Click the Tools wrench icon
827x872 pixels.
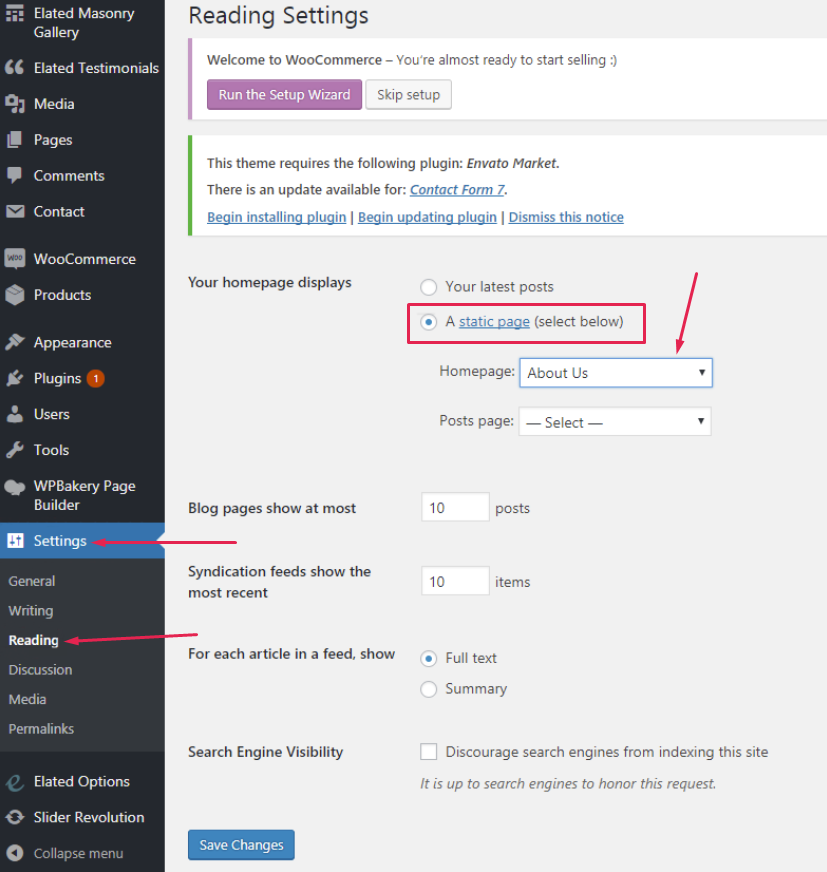click(x=15, y=450)
